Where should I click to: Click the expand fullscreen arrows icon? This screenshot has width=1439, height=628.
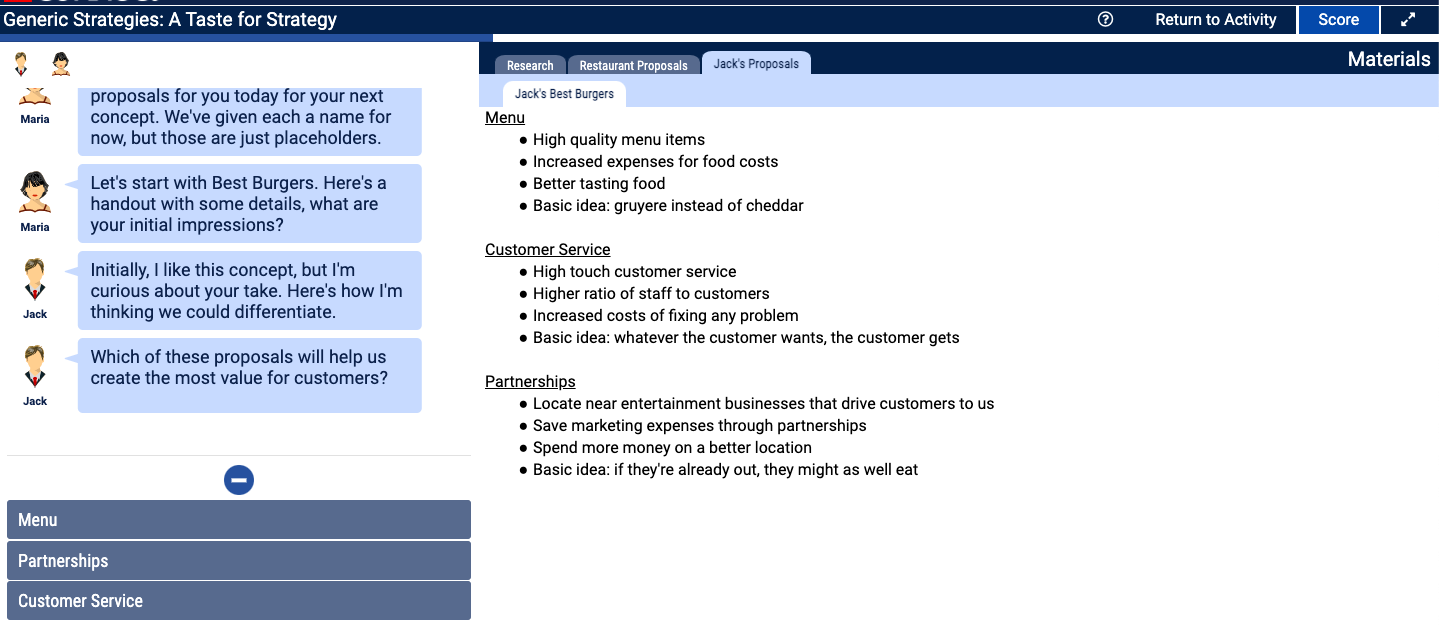(x=1408, y=19)
